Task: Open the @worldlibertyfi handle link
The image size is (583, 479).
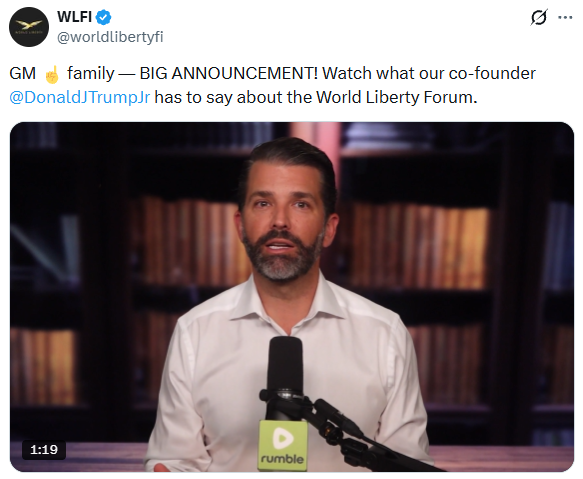Action: tap(110, 37)
